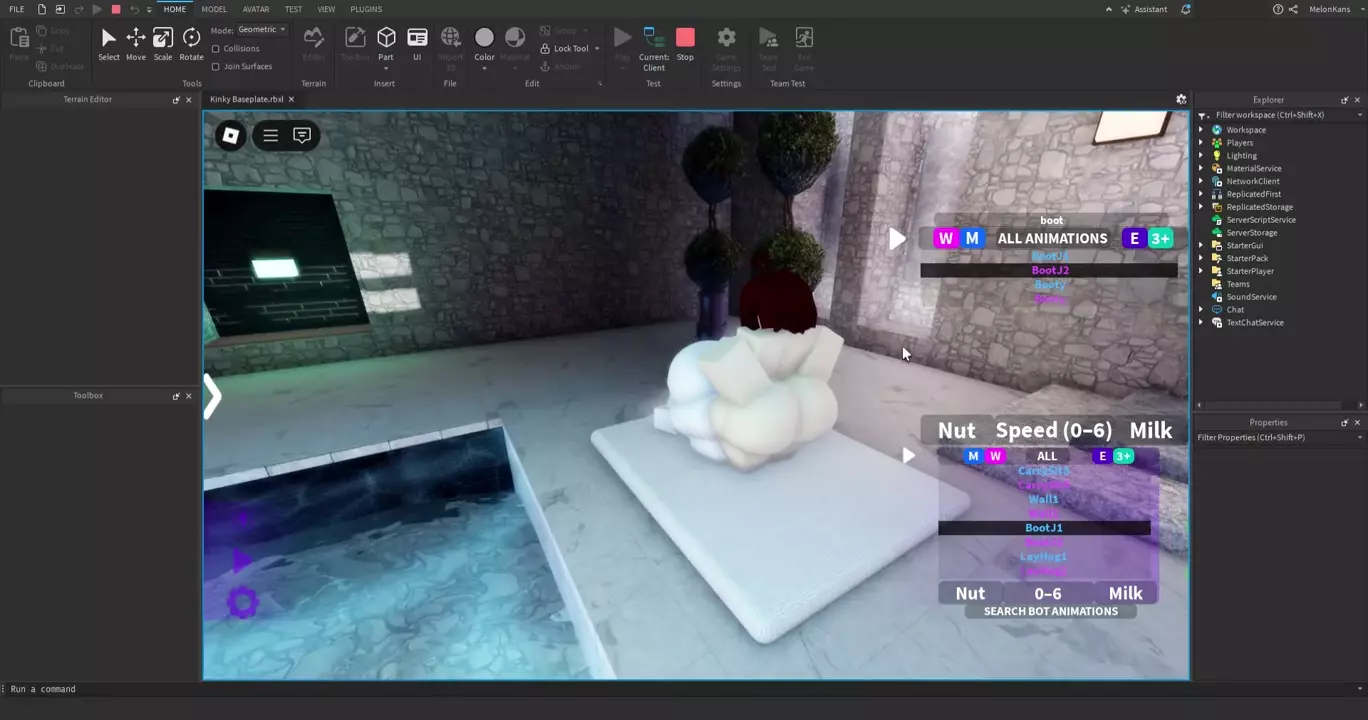The height and width of the screenshot is (720, 1368).
Task: Activate the Scale tool
Action: coord(163,43)
